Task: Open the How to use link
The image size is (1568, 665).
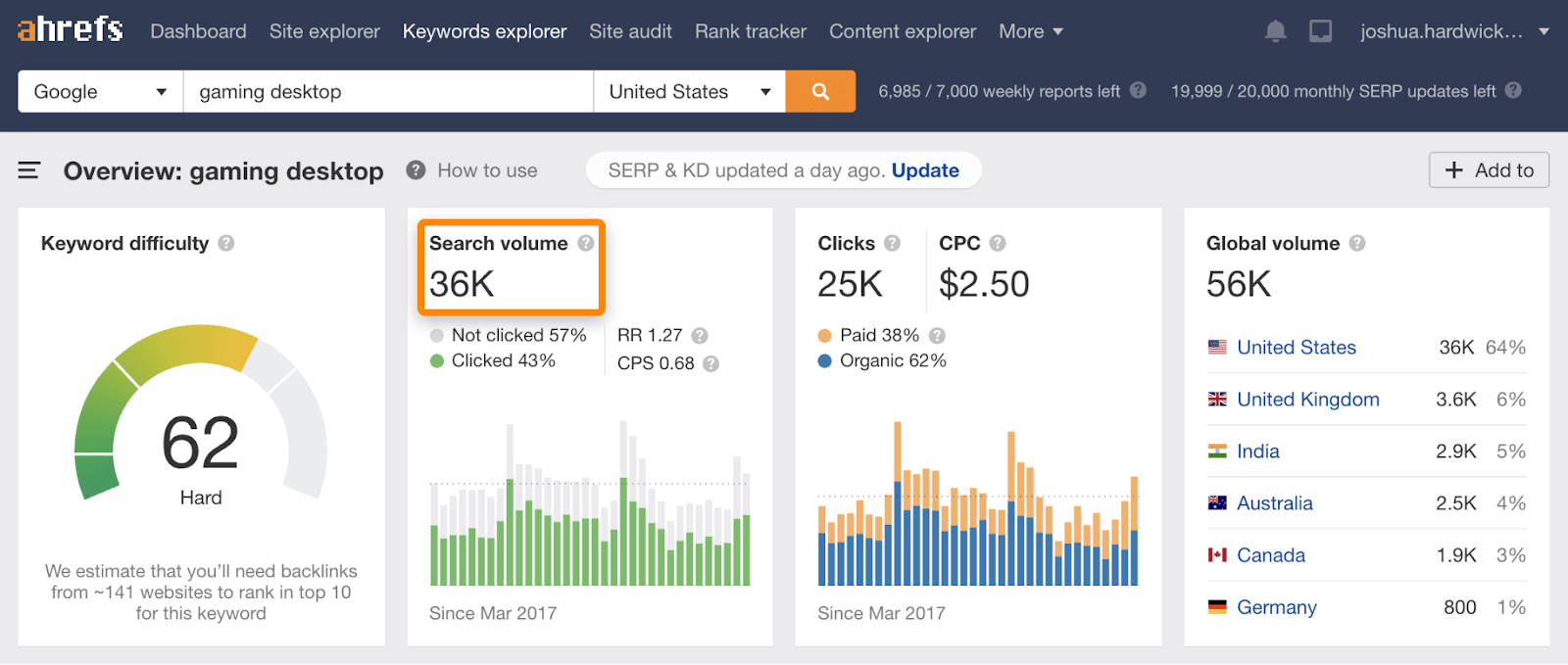Action: [487, 170]
